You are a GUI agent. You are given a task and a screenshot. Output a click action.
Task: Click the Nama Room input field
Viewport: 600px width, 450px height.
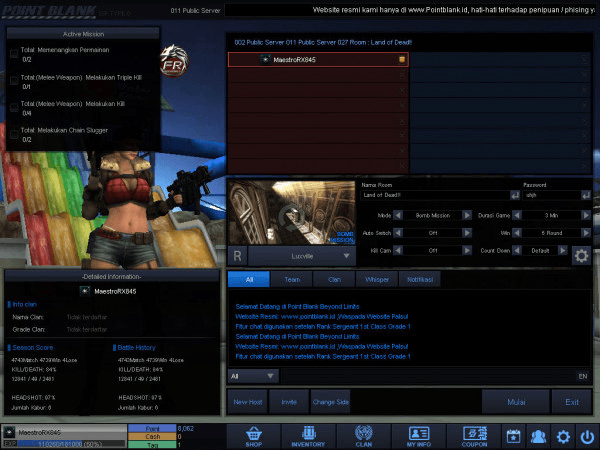coord(435,196)
